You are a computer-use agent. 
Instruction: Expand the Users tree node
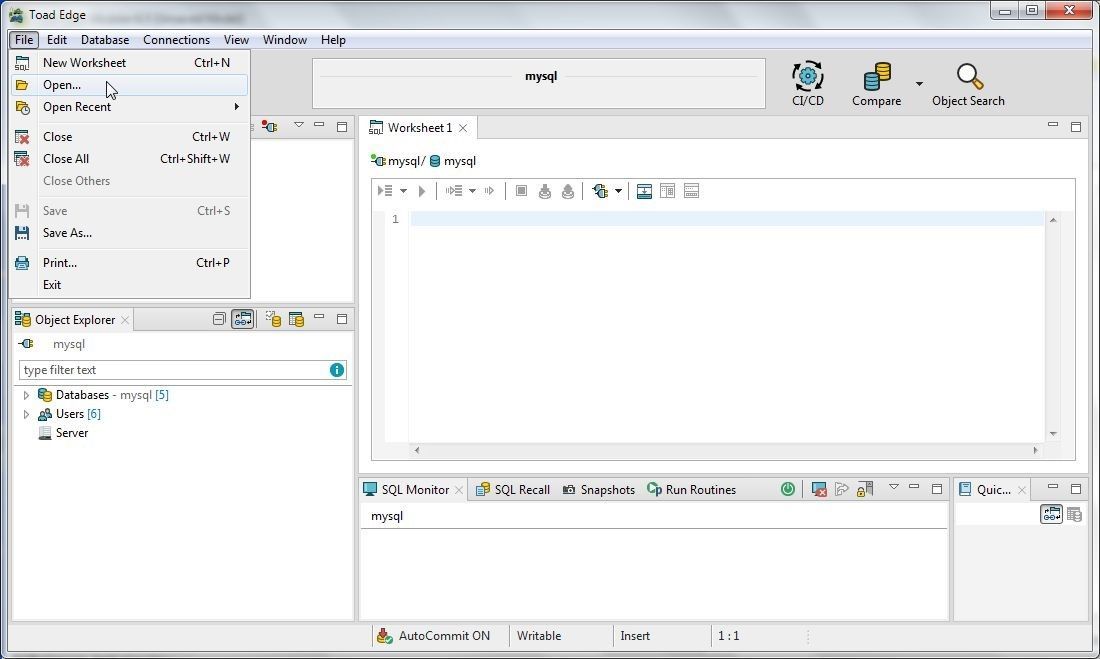click(x=26, y=414)
